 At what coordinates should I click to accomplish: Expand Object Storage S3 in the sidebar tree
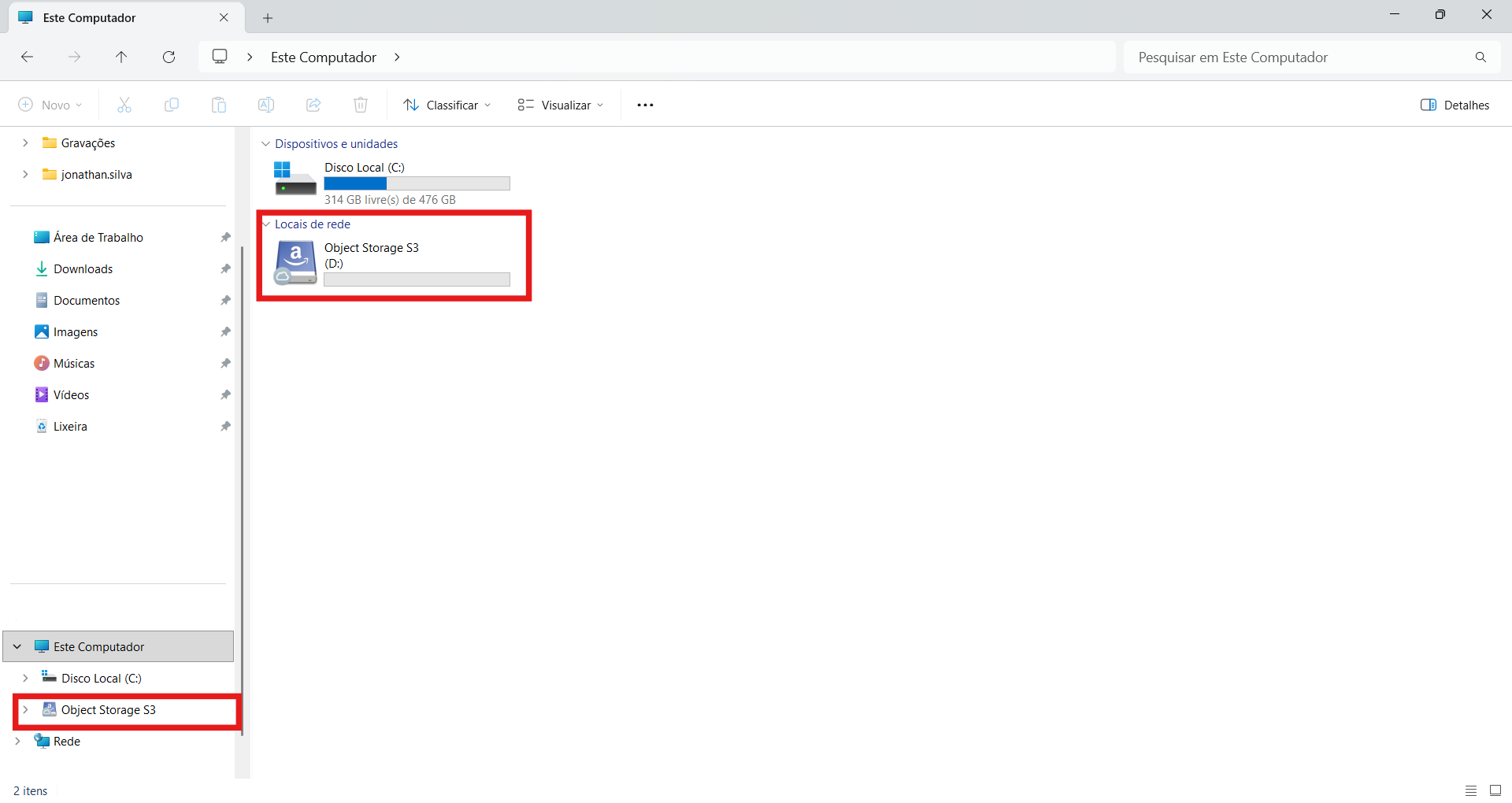[x=25, y=709]
